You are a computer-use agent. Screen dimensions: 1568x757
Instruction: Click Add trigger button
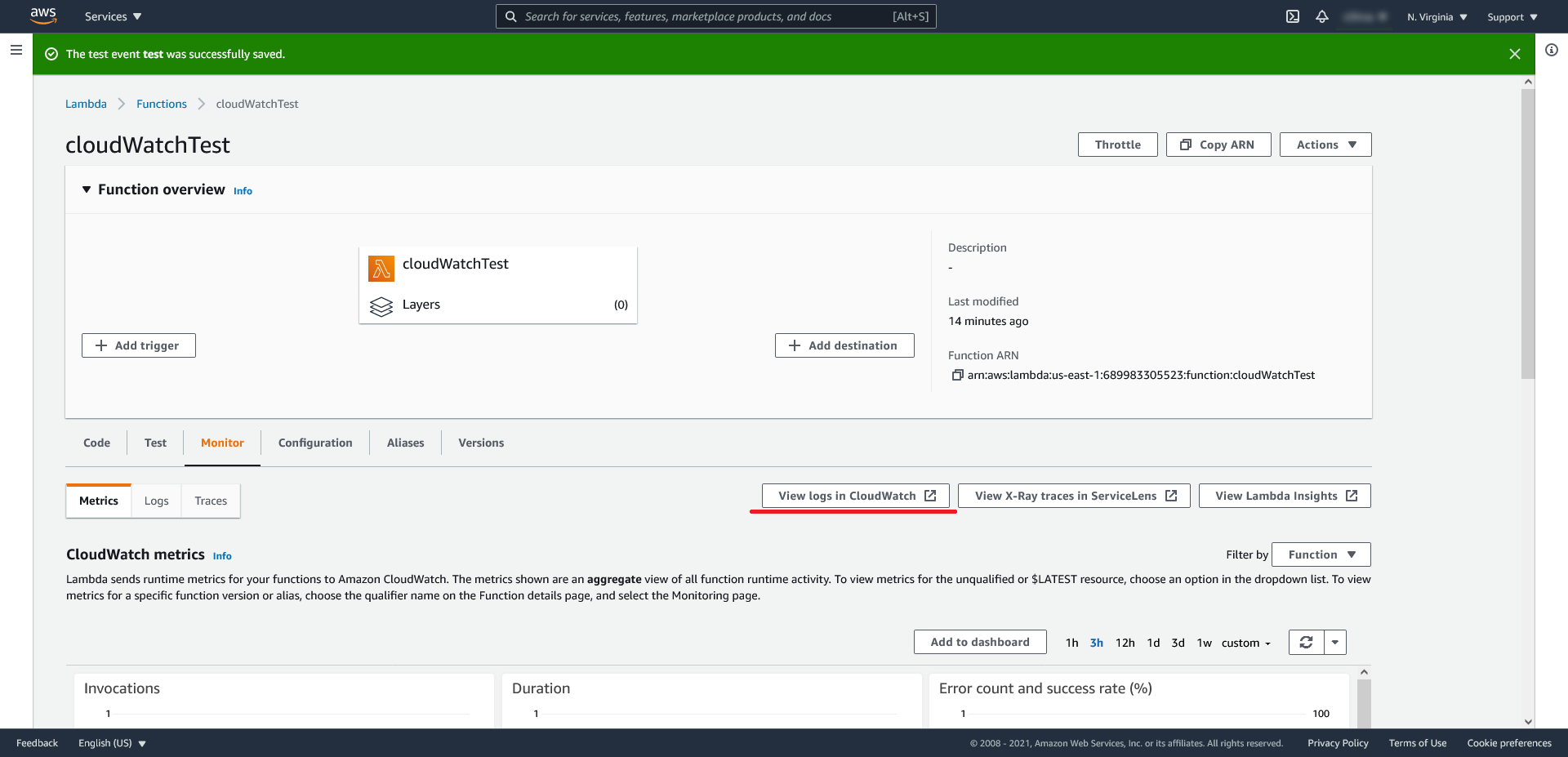tap(139, 345)
